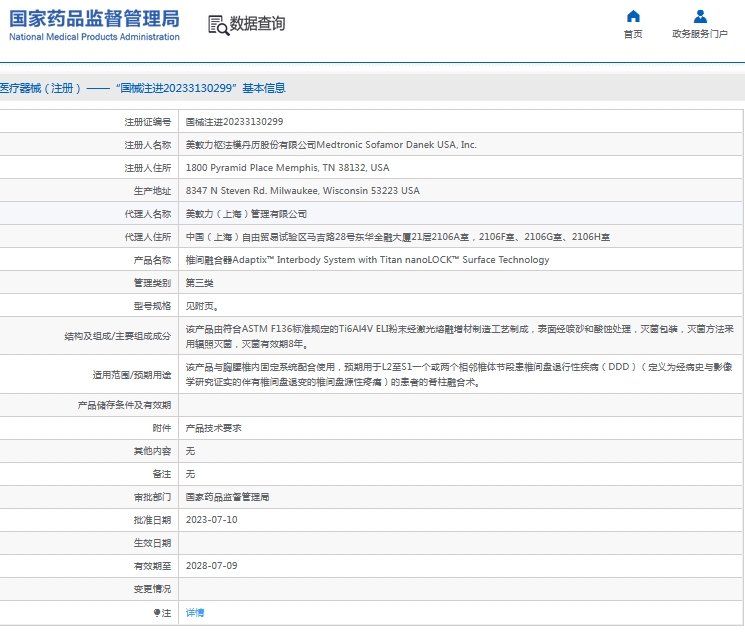Screen dimensions: 745x633
Task: Select the agent address in 上海 value
Action: click(397, 237)
